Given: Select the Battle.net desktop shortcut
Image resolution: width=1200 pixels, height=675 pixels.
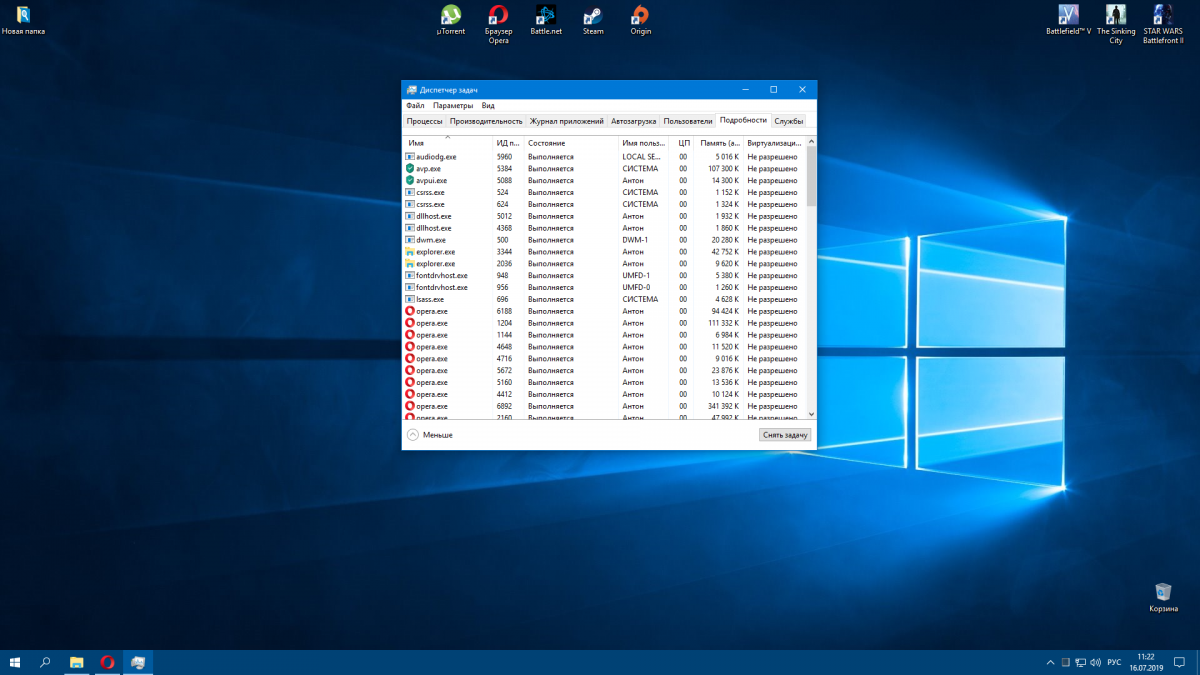Looking at the screenshot, I should (546, 16).
